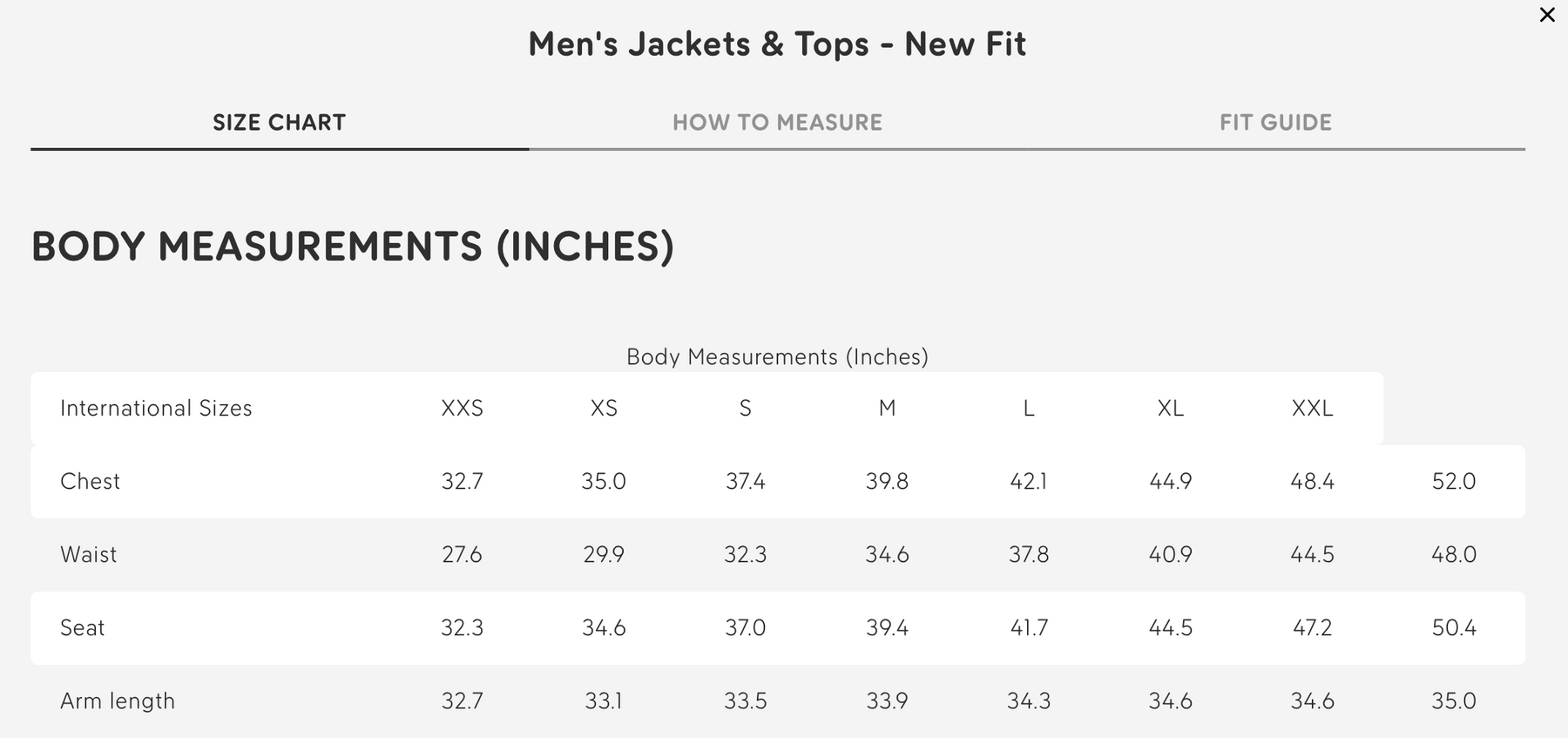Click the Seat row label

(x=82, y=628)
